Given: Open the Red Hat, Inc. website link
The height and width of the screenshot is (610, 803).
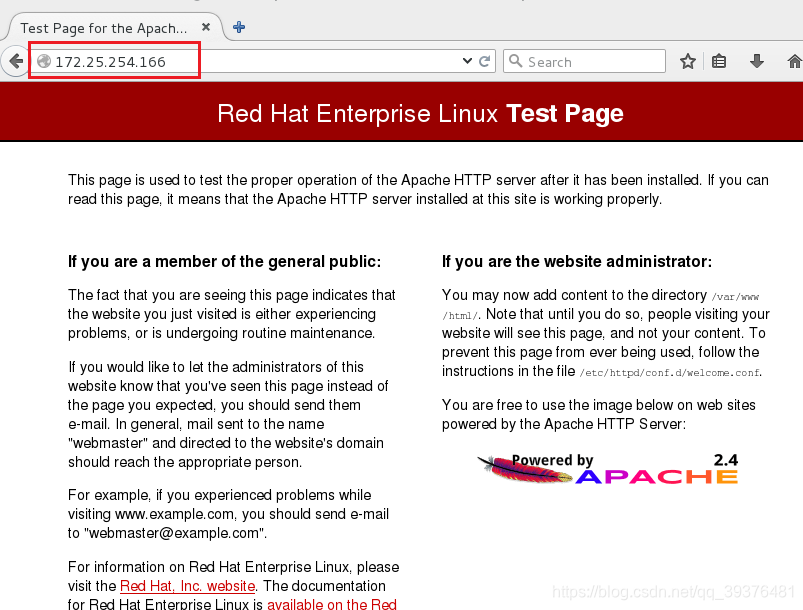Looking at the screenshot, I should [187, 586].
